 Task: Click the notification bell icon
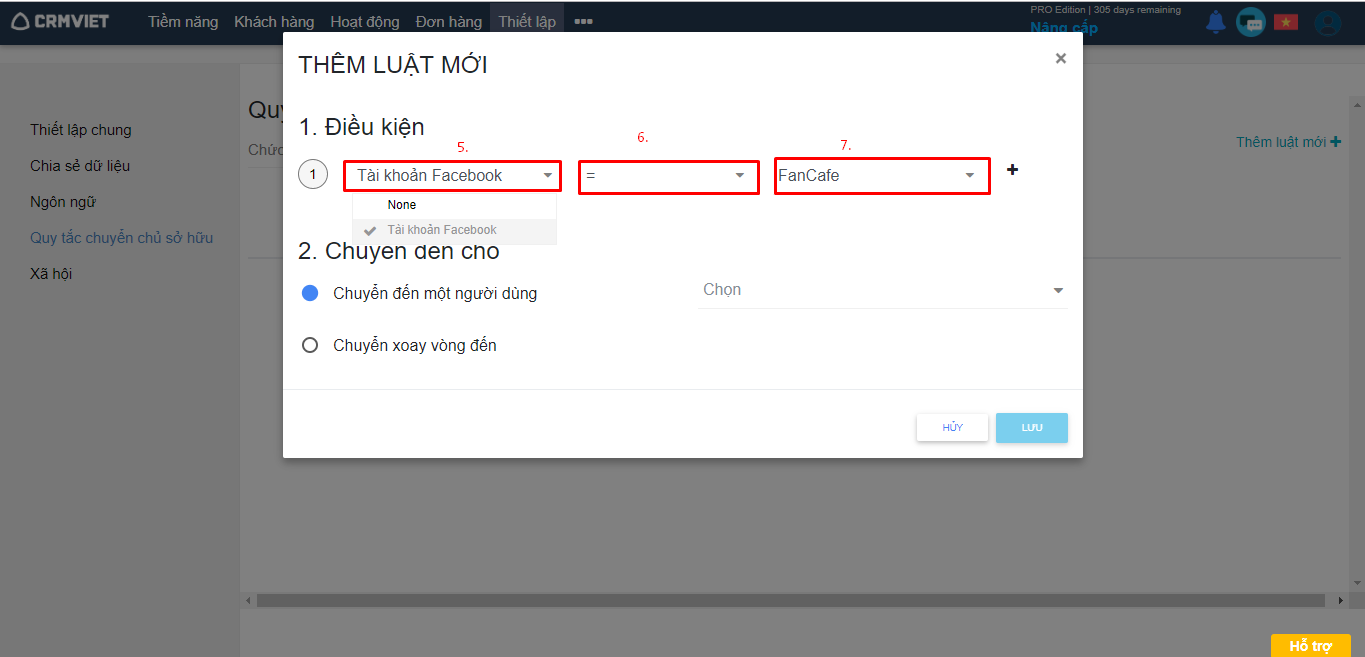(x=1215, y=22)
